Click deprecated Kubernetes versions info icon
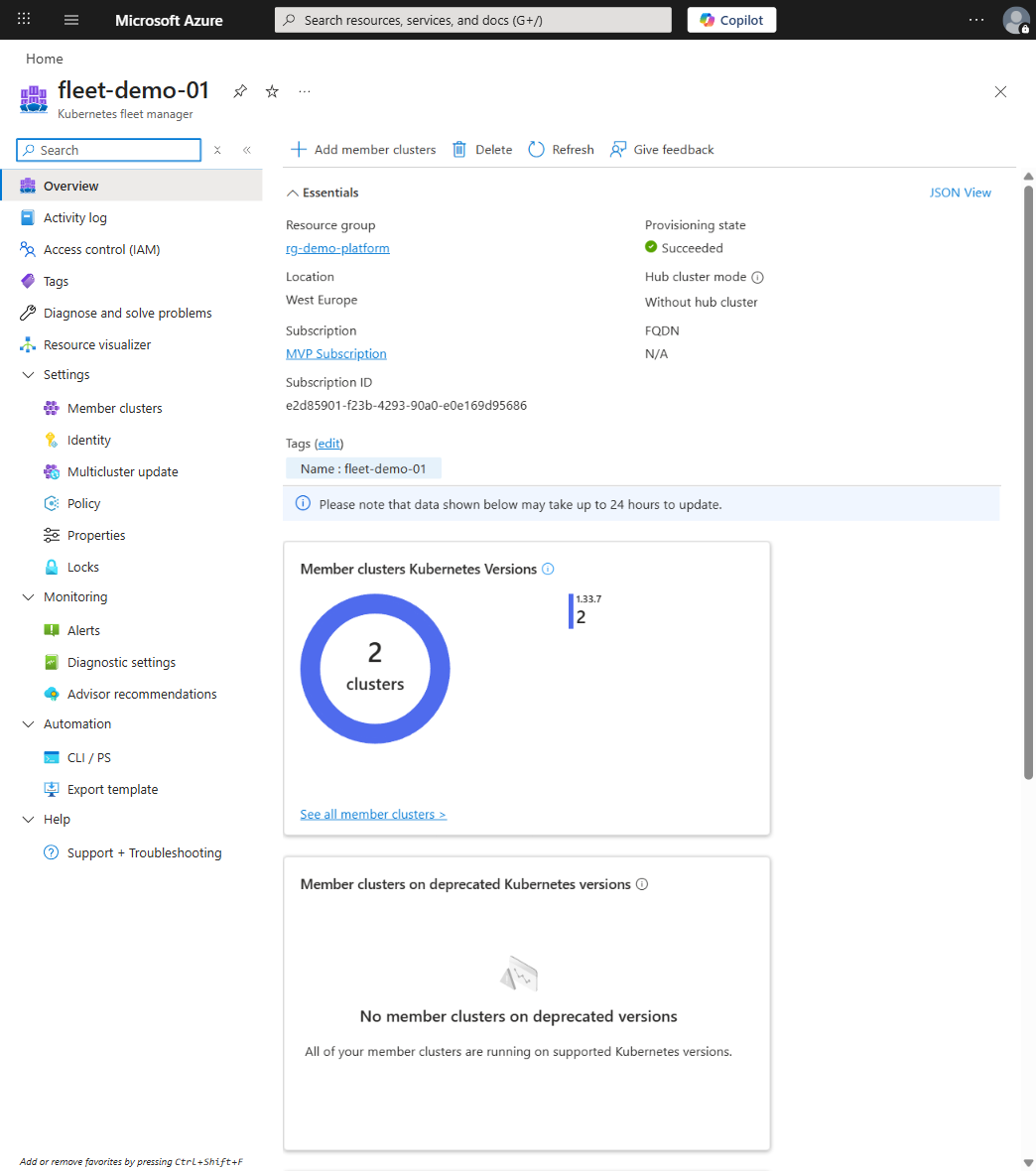Image resolution: width=1036 pixels, height=1171 pixels. [x=642, y=884]
